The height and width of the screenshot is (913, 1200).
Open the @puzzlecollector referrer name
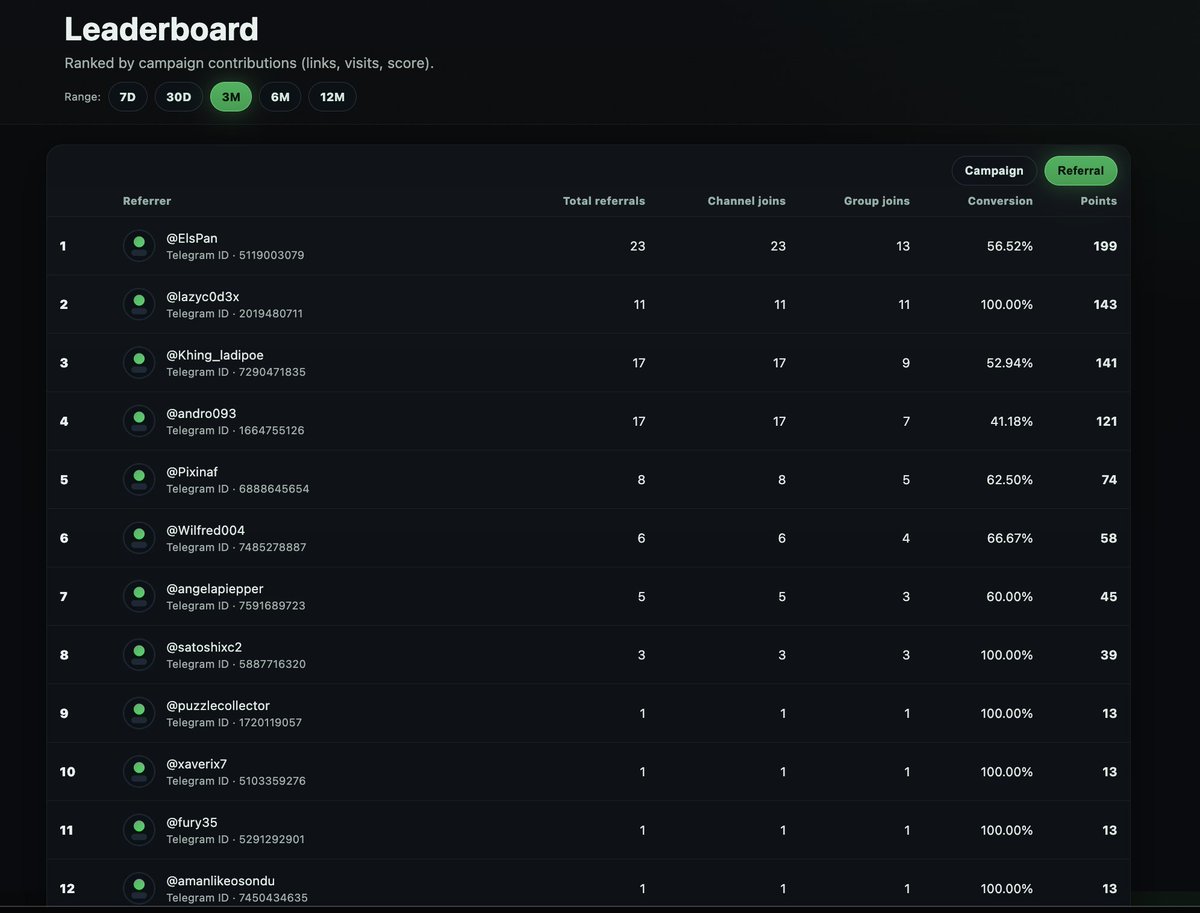(x=218, y=706)
